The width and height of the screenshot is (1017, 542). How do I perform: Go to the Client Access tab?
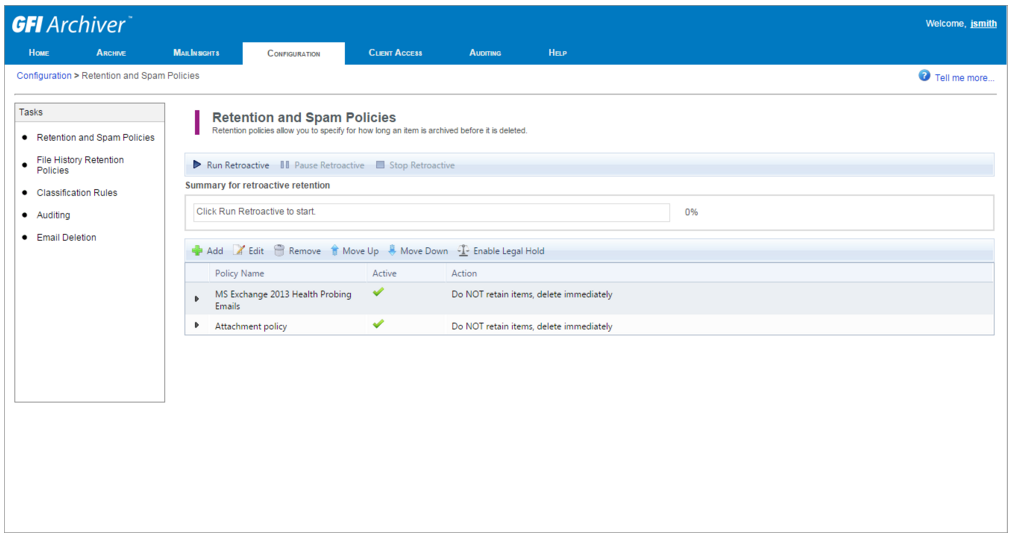(x=396, y=53)
